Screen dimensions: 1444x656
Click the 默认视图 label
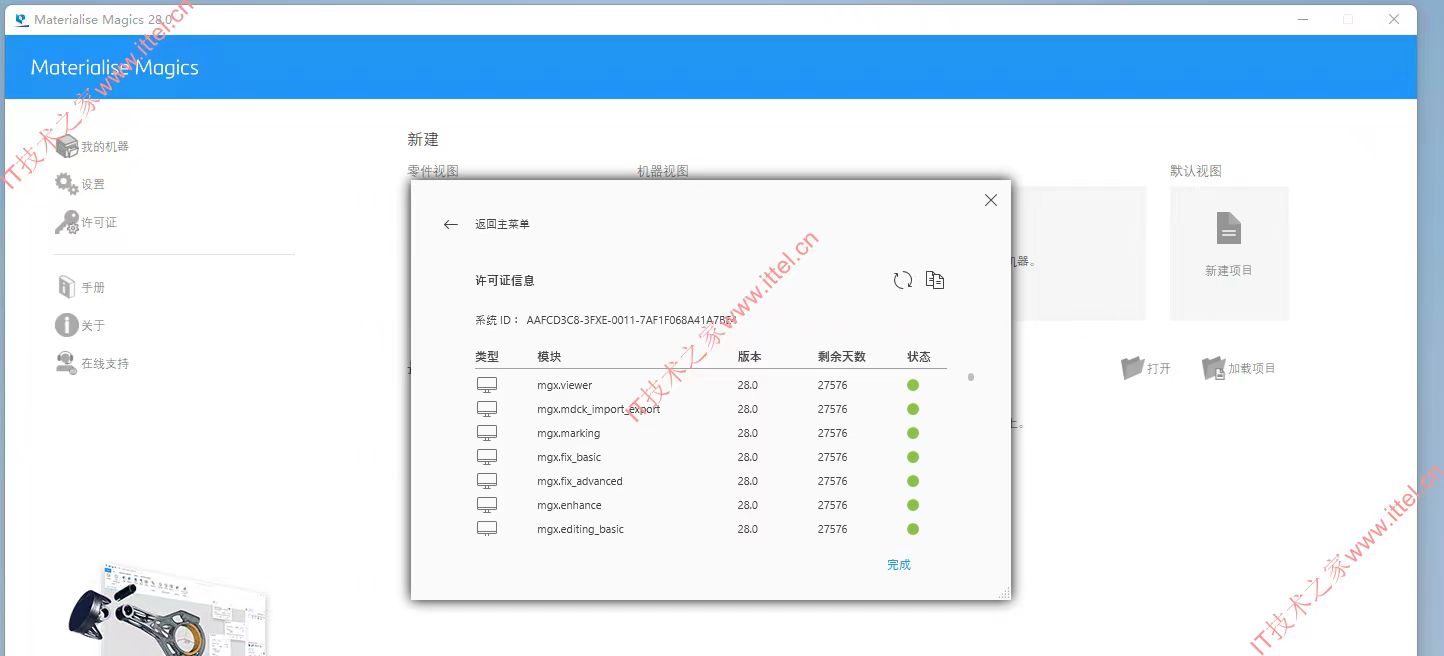1196,171
